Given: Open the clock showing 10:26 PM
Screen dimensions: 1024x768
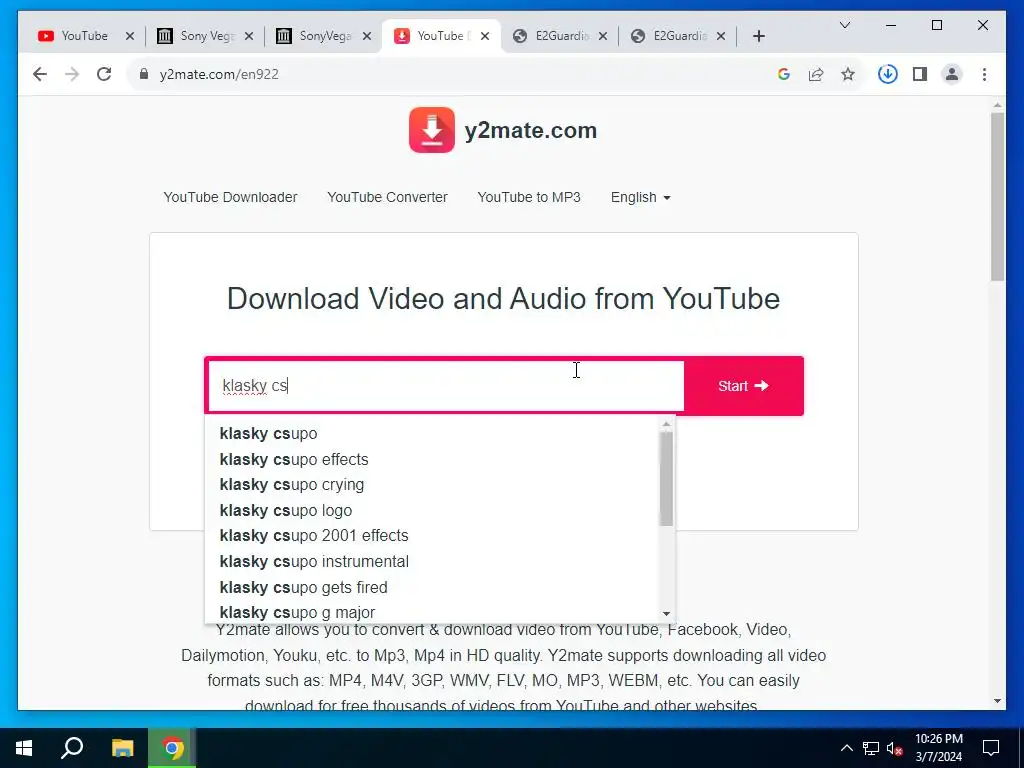Looking at the screenshot, I should [x=939, y=748].
